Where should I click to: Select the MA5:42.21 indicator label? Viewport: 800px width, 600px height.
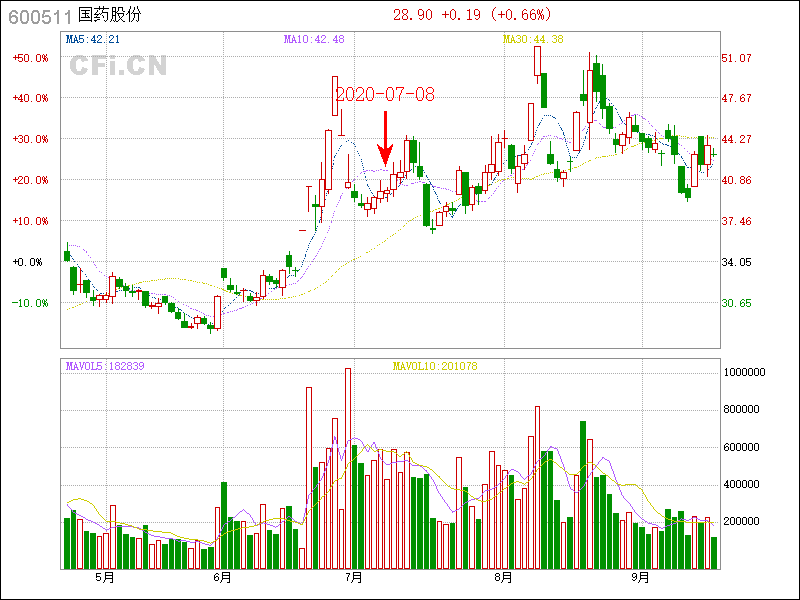(93, 39)
